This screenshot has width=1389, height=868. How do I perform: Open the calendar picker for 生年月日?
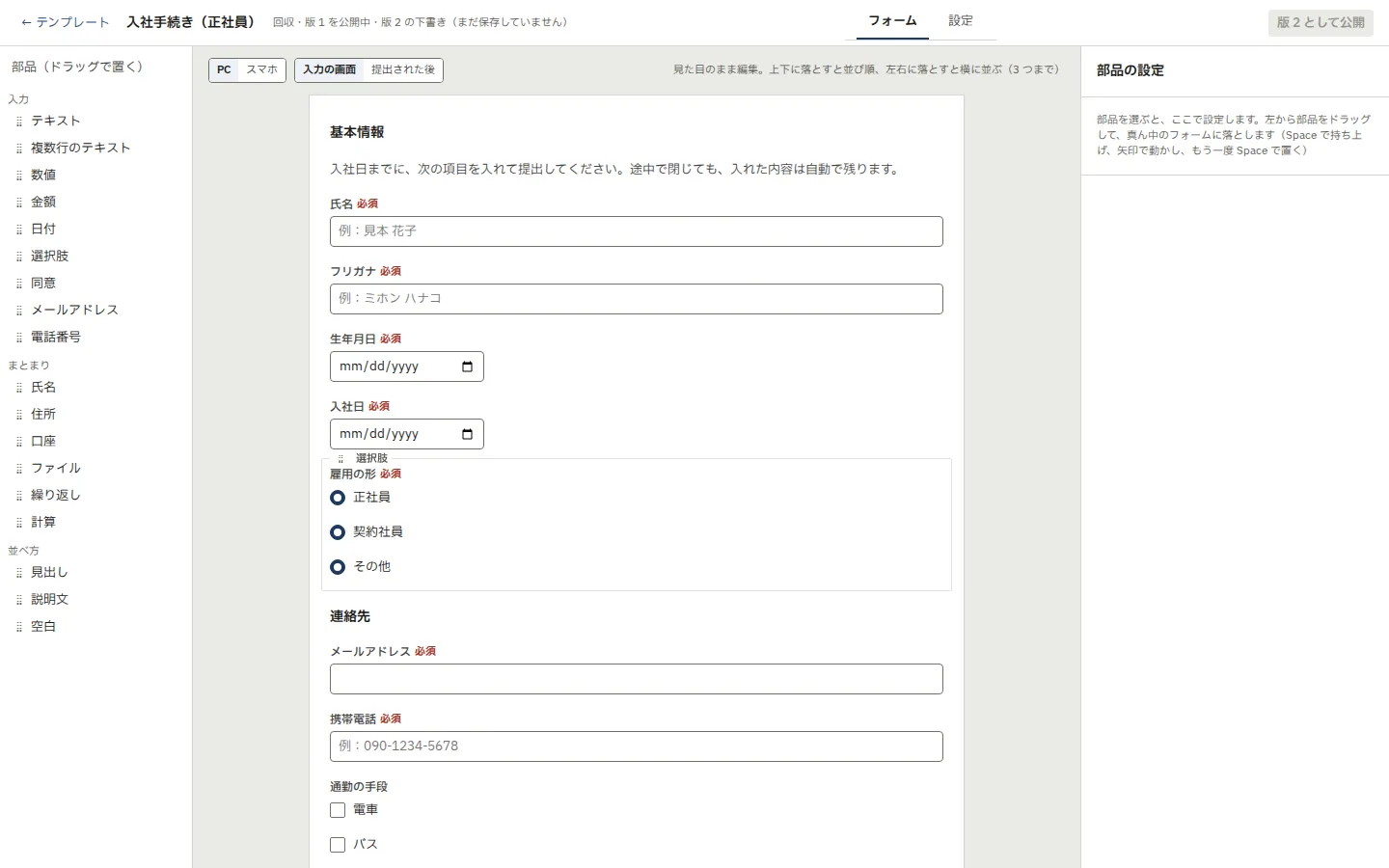click(468, 366)
